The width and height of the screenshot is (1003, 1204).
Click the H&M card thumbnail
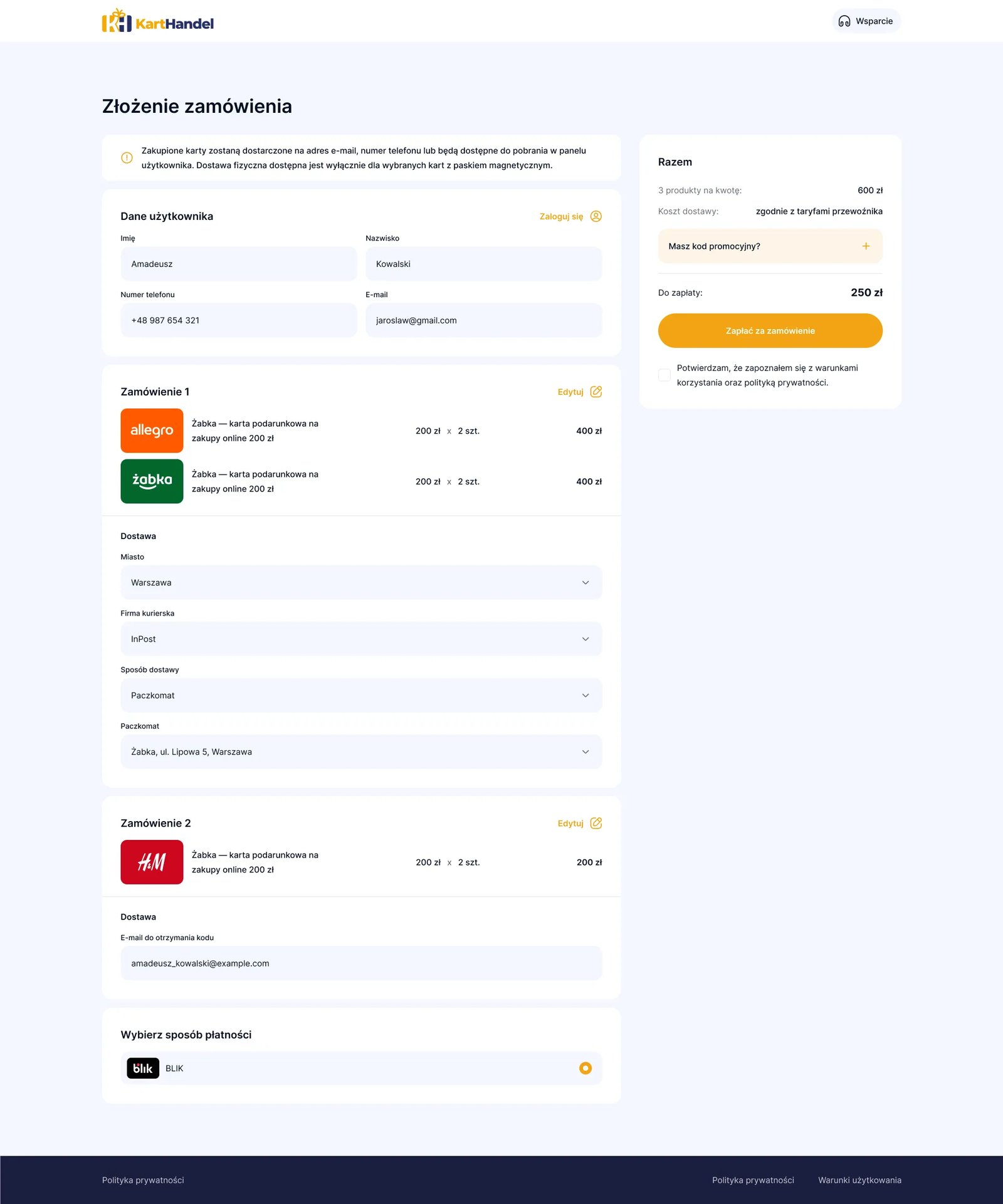[x=152, y=862]
